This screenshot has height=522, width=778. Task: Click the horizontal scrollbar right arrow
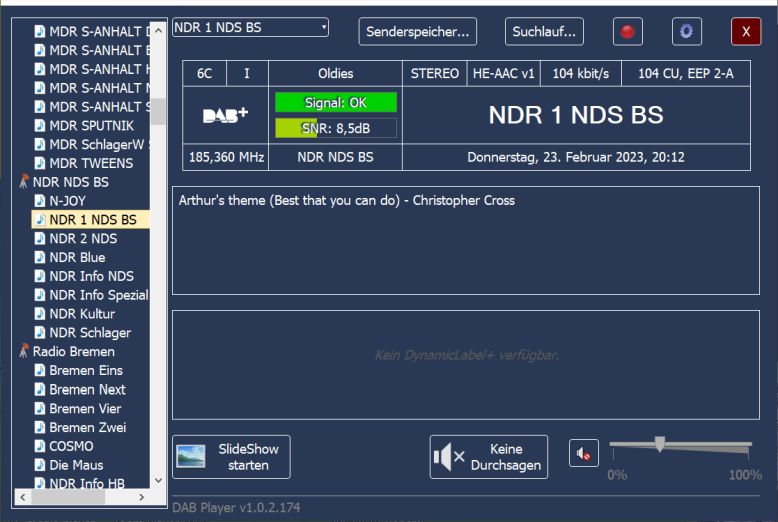[x=141, y=497]
